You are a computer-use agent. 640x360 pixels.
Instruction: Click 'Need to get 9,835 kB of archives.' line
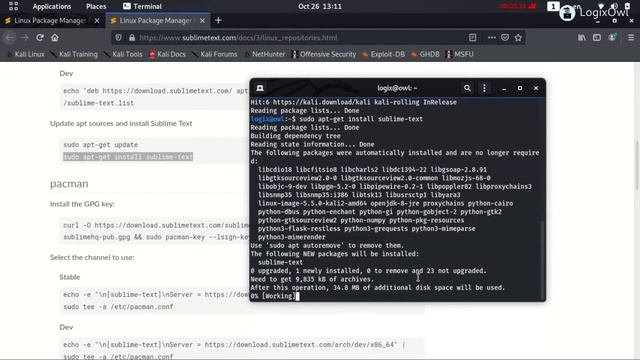point(312,280)
